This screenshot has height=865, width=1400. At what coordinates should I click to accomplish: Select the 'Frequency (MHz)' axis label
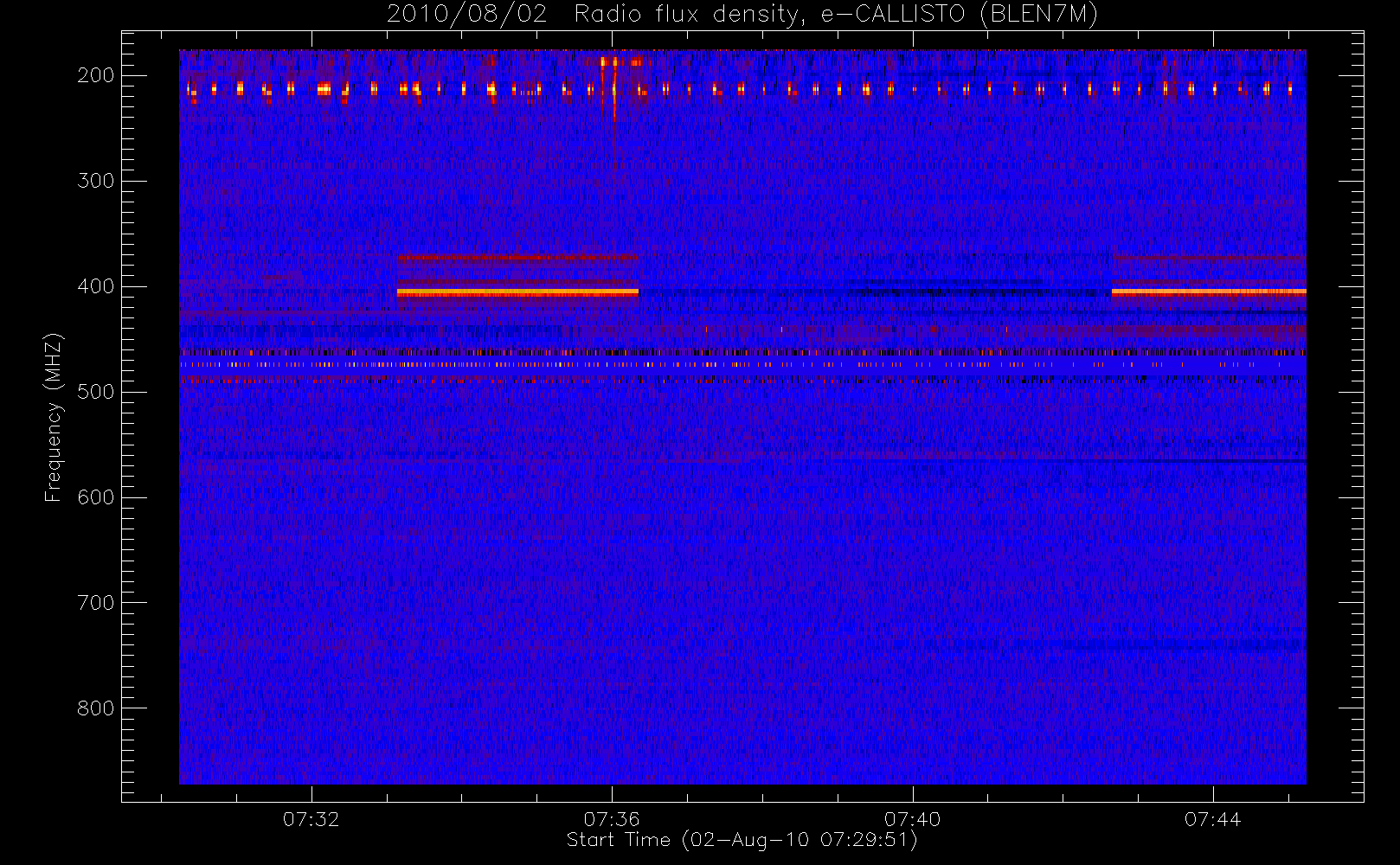point(54,417)
